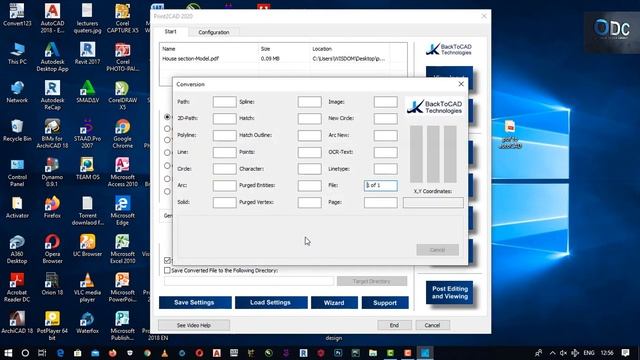Viewport: 640px width, 360px height.
Task: Open the Revit 2017 desktop icon
Action: (87, 53)
